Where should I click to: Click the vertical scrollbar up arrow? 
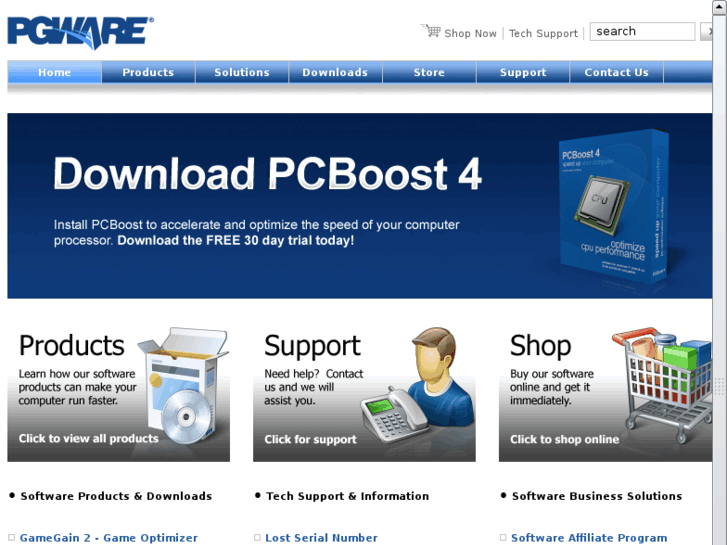(720, 7)
